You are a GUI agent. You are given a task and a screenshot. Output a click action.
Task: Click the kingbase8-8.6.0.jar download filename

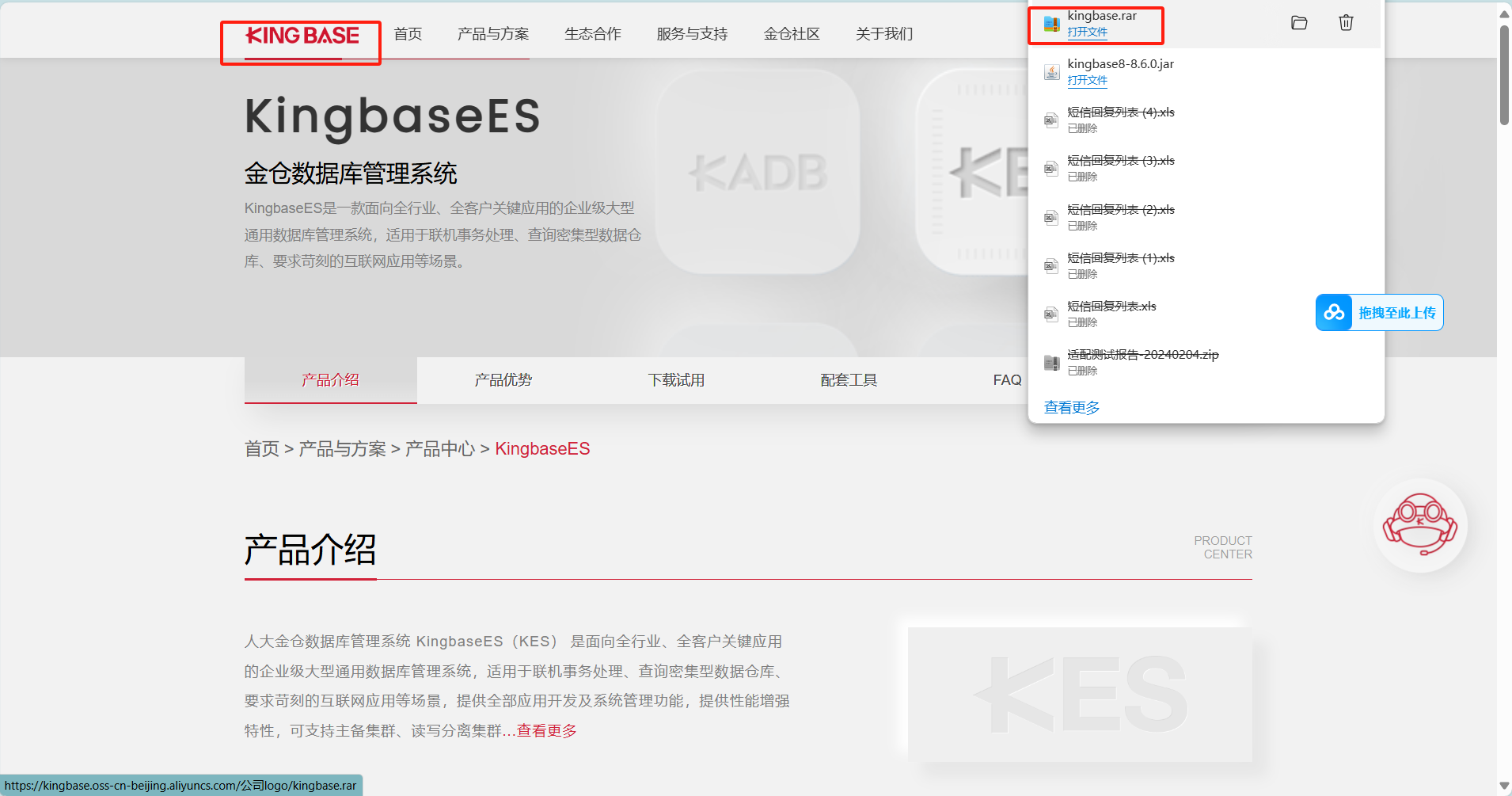[x=1120, y=64]
